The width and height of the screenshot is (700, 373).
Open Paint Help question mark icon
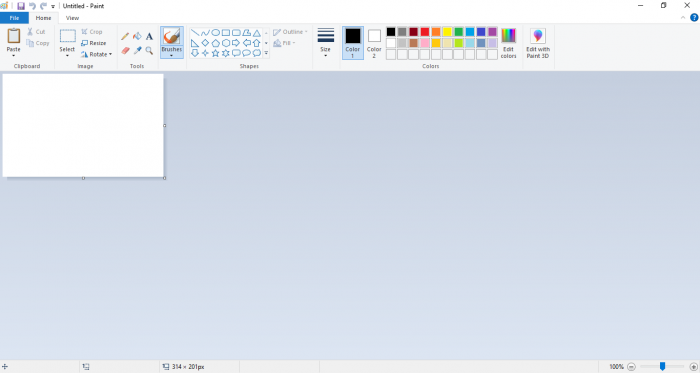(694, 18)
